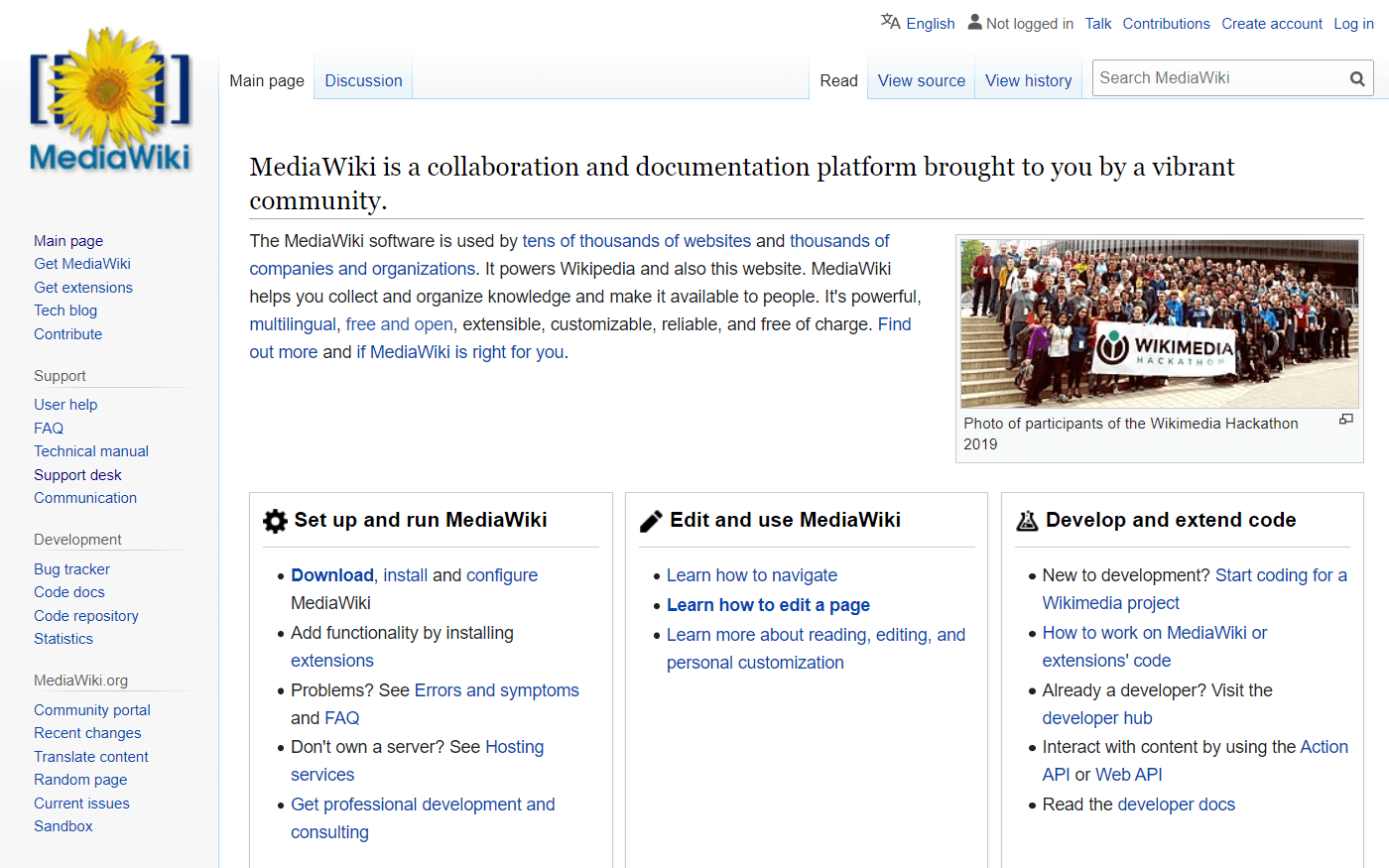
Task: Switch to the Discussion tab
Action: pyautogui.click(x=363, y=80)
